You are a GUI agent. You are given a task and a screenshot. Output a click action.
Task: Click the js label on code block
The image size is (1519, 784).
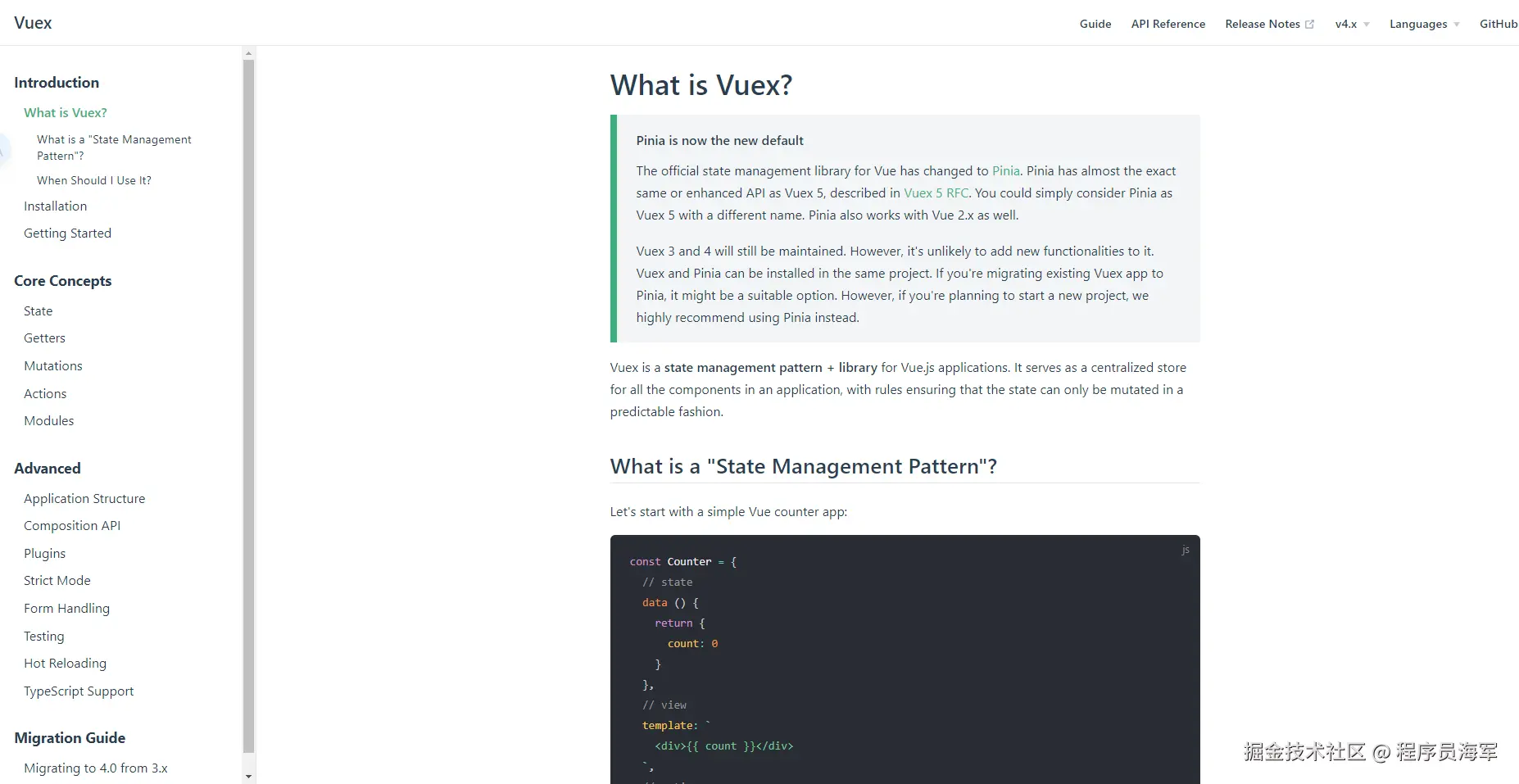coord(1185,550)
